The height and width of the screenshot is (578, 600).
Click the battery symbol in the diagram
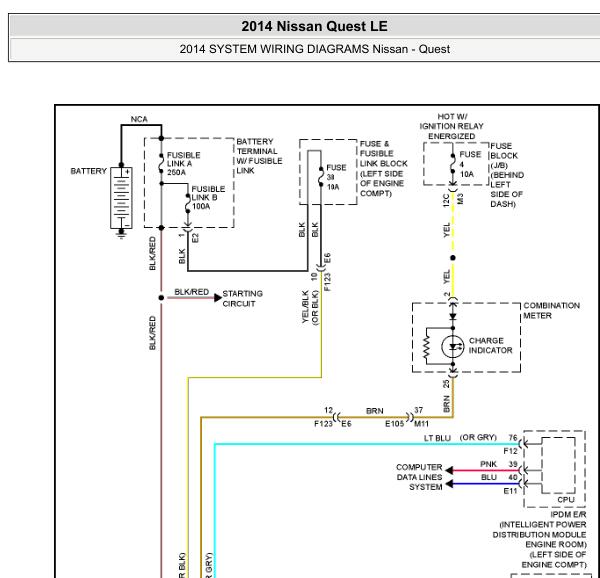click(121, 198)
